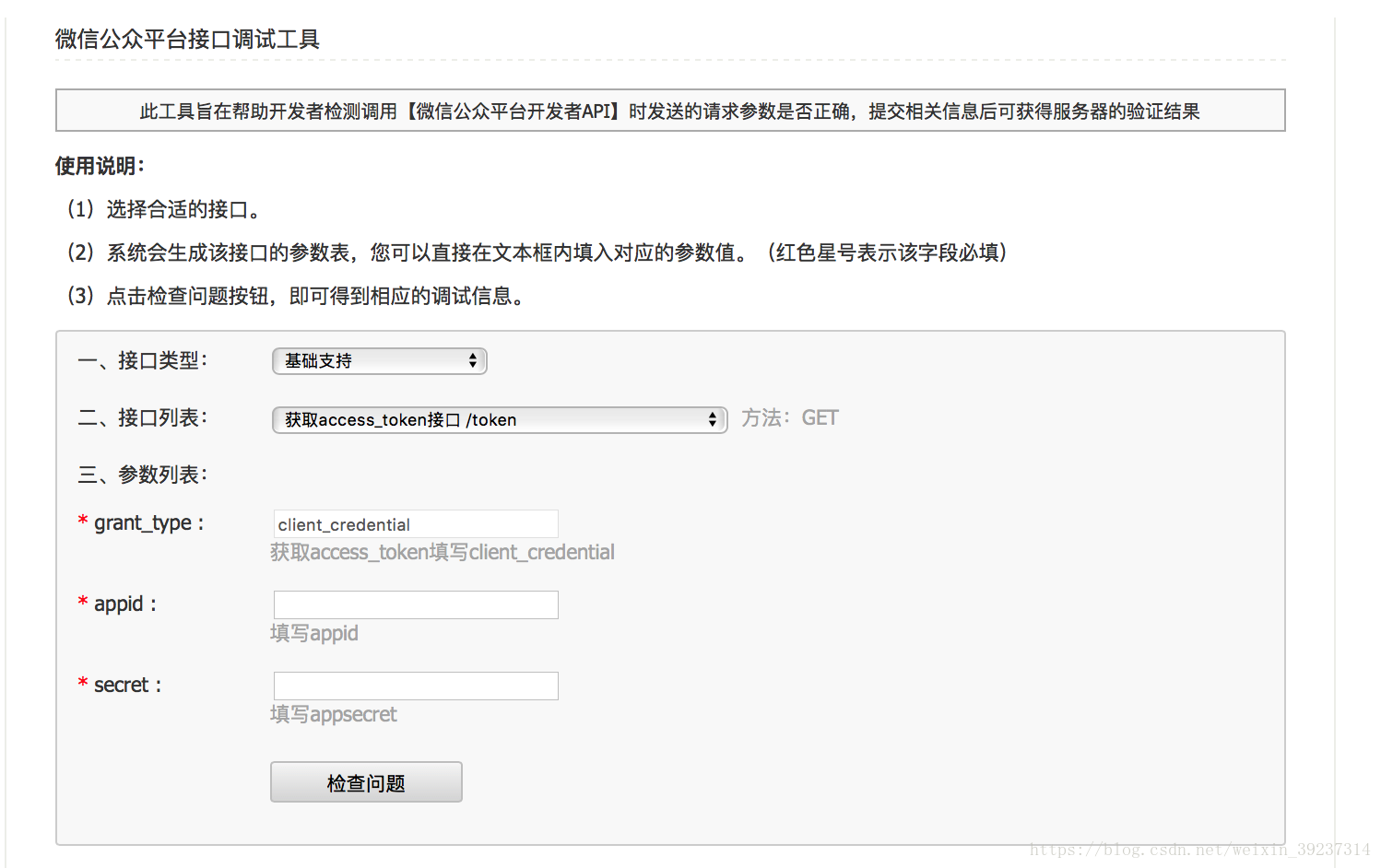Click the 三、参数列表 label
The height and width of the screenshot is (868, 1381).
(143, 475)
